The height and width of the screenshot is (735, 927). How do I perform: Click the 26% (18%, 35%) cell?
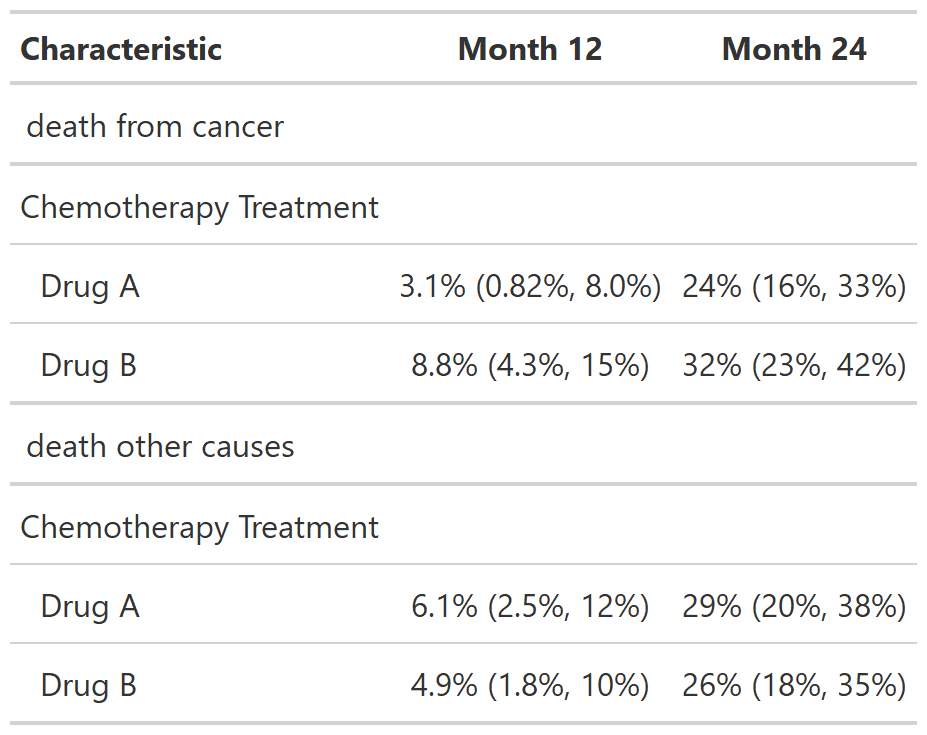coord(794,686)
